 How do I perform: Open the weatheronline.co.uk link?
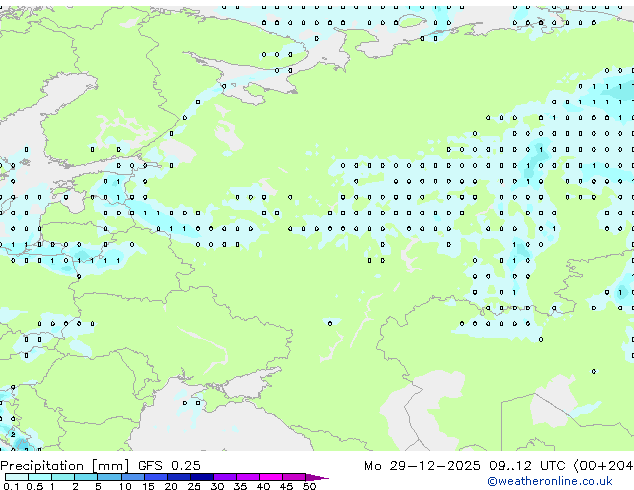[x=550, y=481]
